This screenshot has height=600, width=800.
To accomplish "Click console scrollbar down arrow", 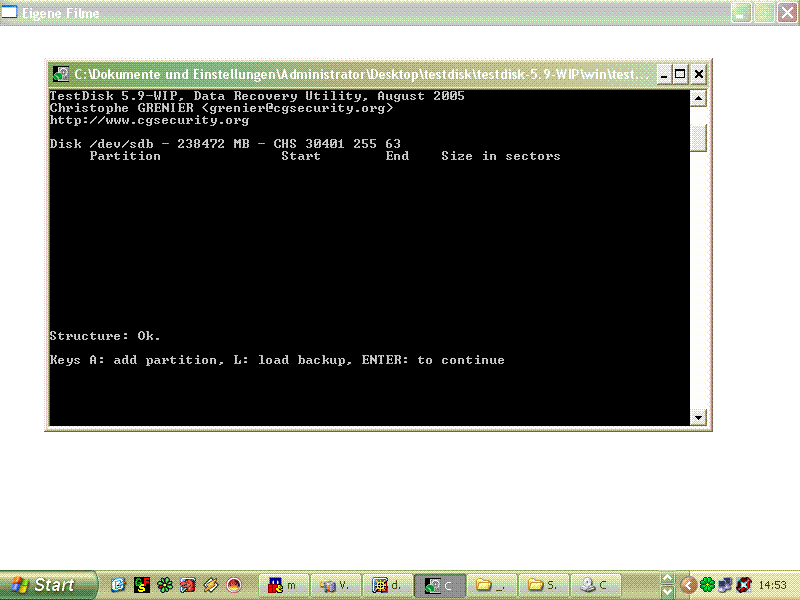I will 698,417.
